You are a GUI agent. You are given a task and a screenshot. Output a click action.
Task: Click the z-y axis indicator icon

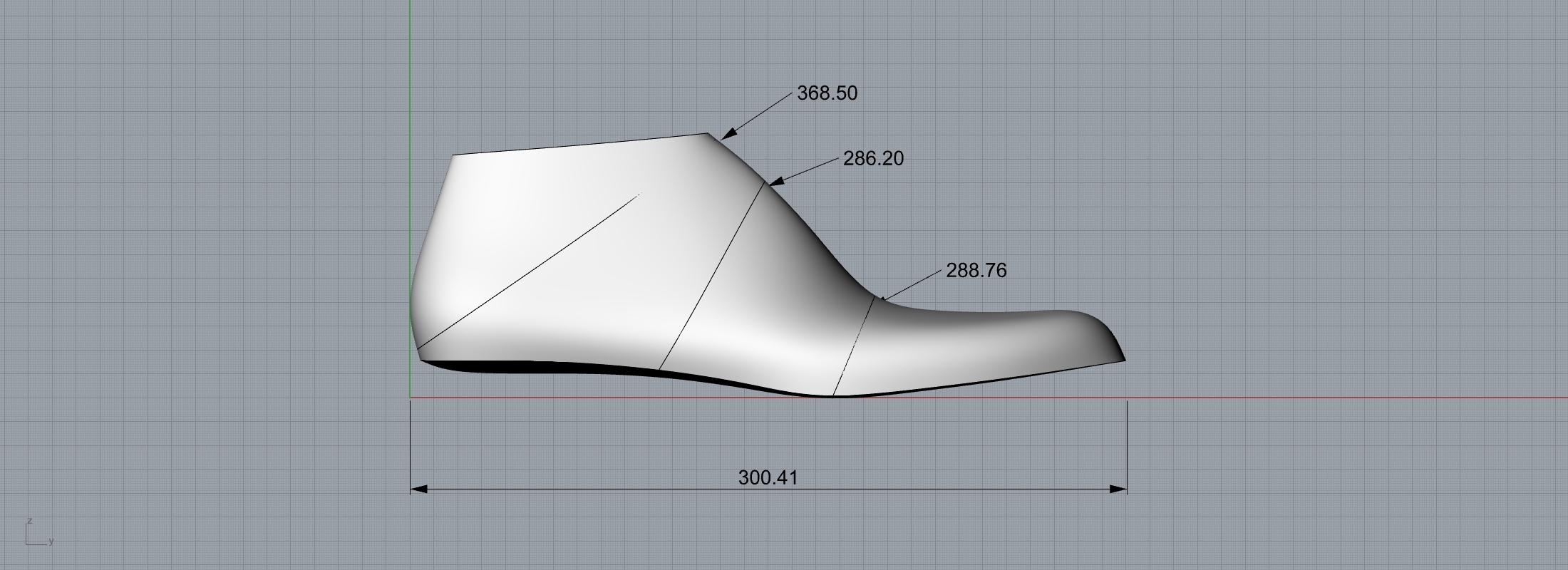40,532
